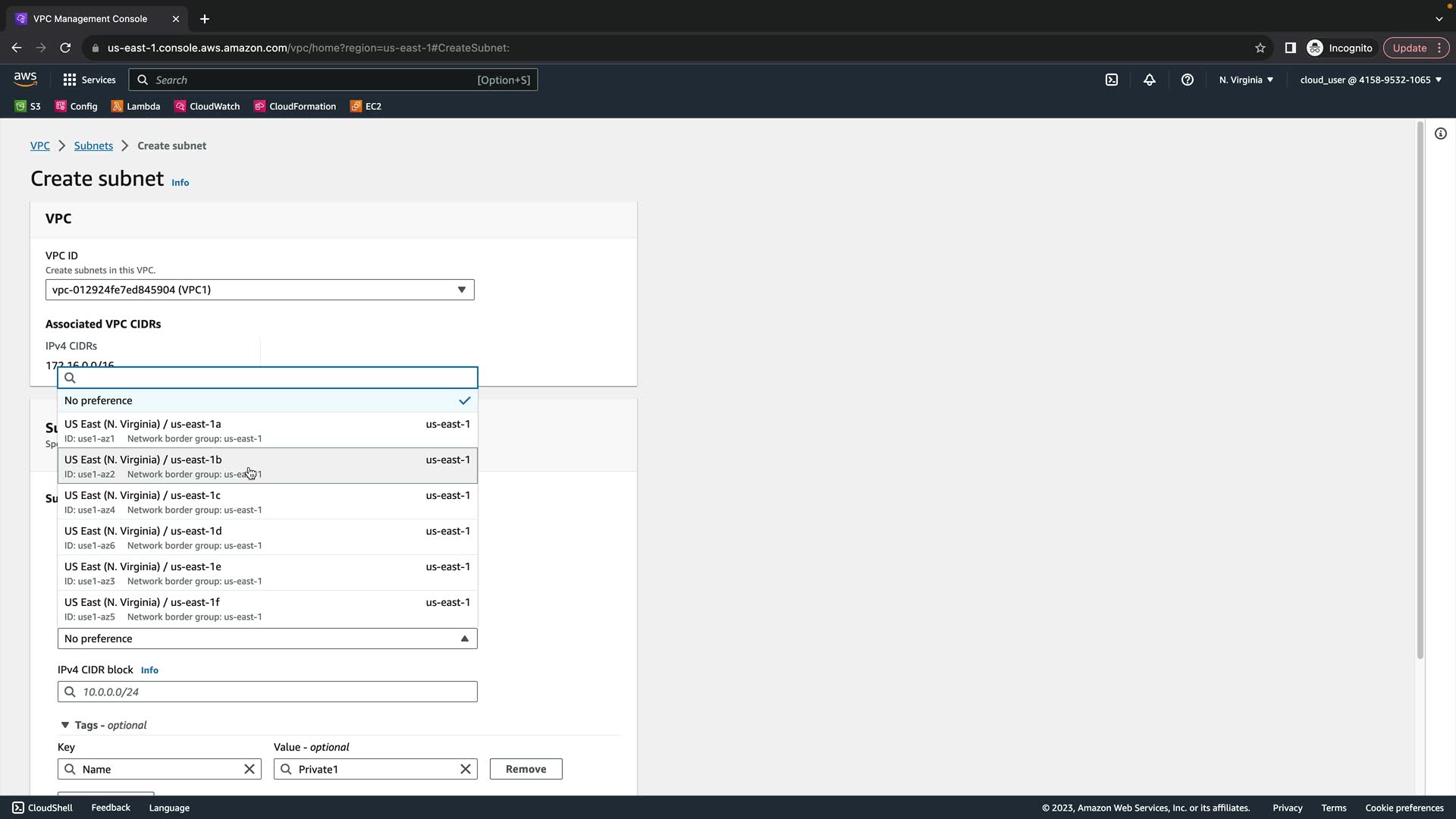Screen dimensions: 1456x819
Task: Collapse the Tags optional section
Action: [65, 725]
